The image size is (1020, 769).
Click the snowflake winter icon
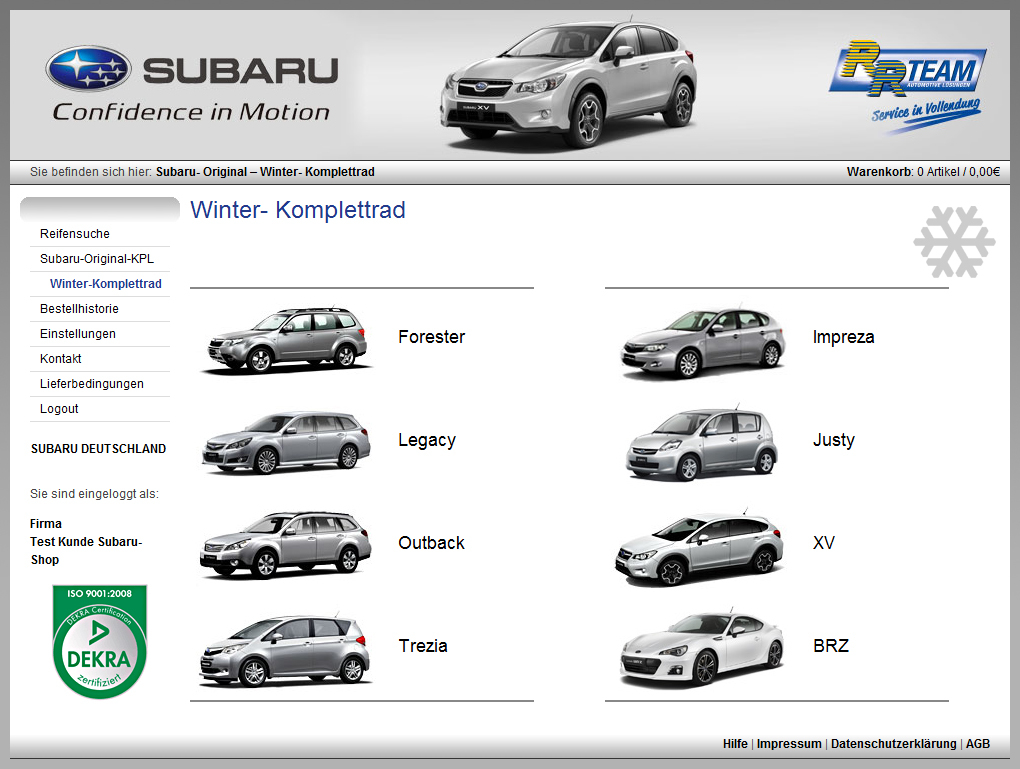(x=954, y=241)
